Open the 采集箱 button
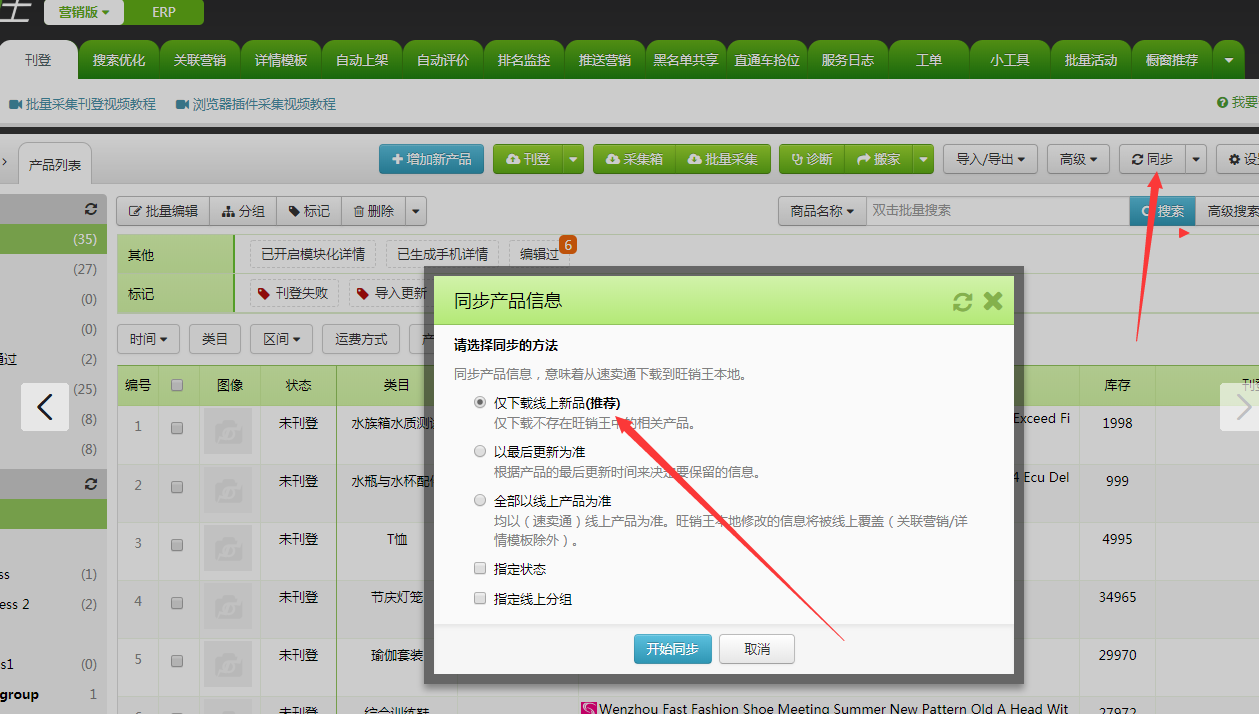The image size is (1259, 714). click(x=634, y=159)
